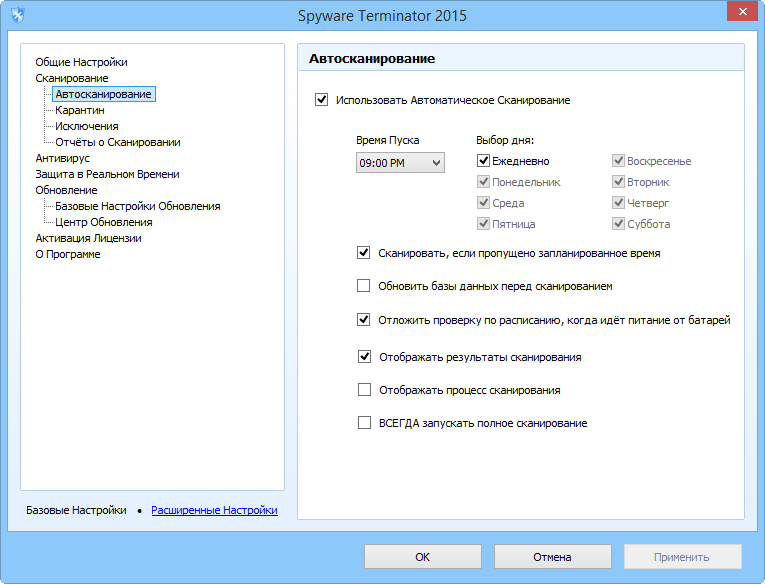Open the Исключения settings page
Image resolution: width=765 pixels, height=584 pixels.
click(x=87, y=126)
